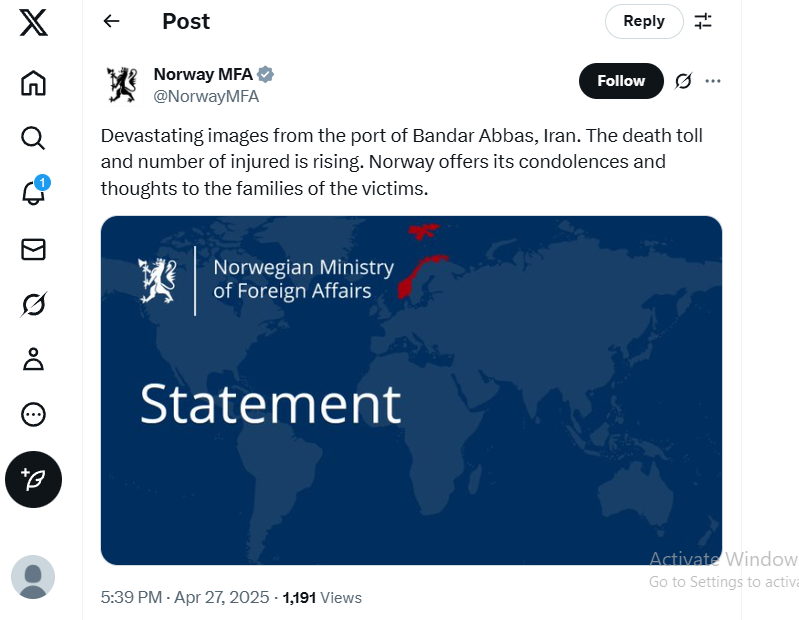Open the Profile person icon
This screenshot has height=620, width=799.
33,359
